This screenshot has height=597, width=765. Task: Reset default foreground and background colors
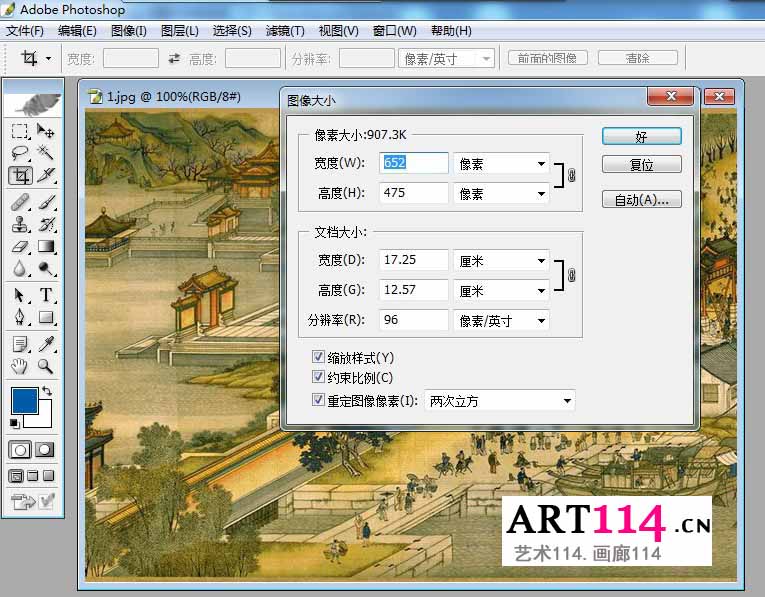point(14,423)
